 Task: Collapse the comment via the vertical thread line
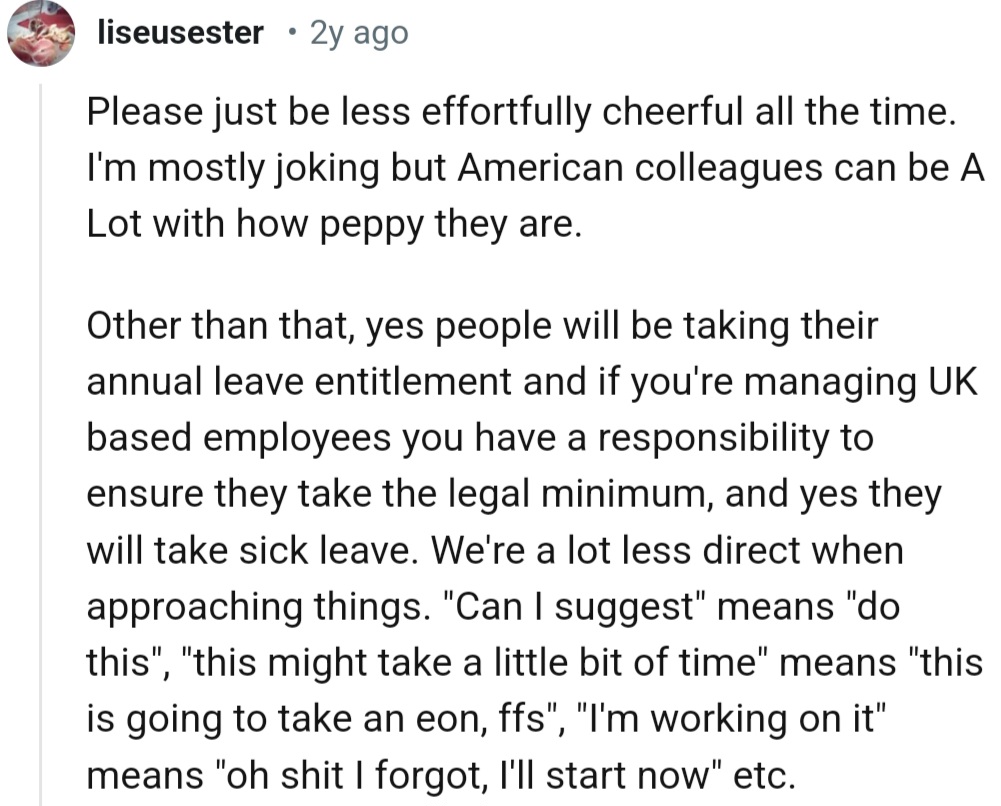point(41,440)
